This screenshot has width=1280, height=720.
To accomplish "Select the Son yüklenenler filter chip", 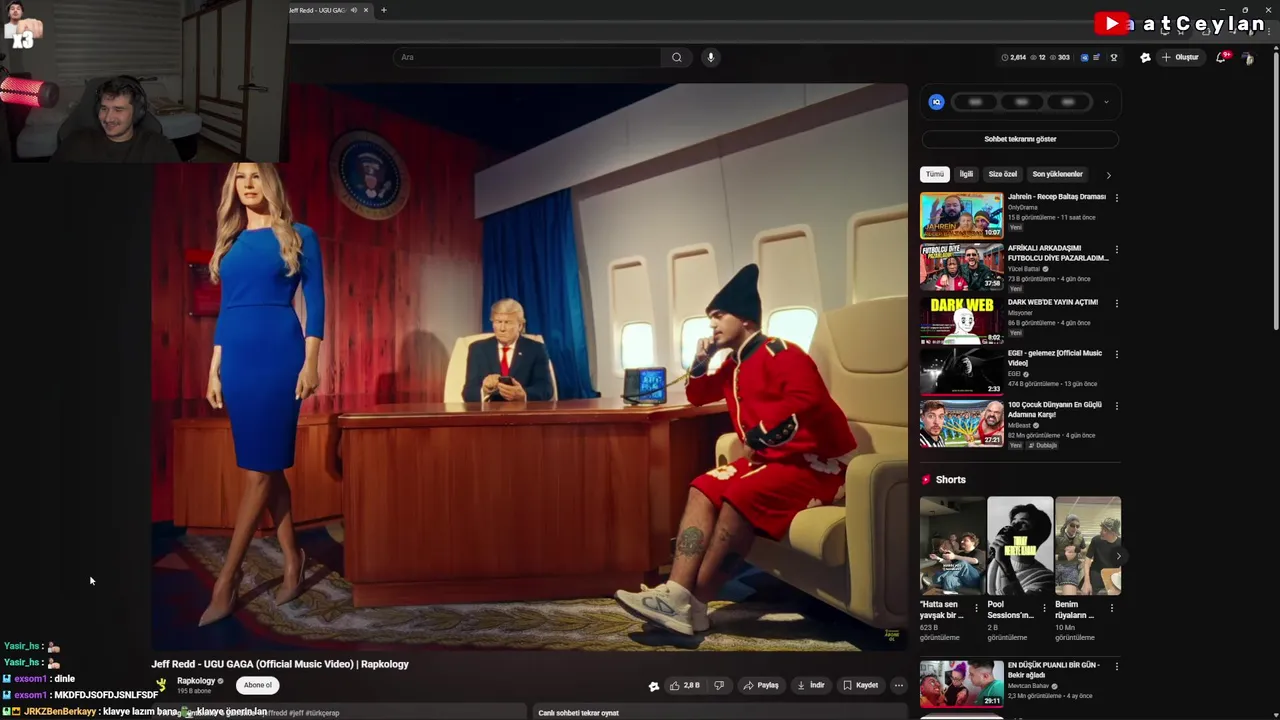I will click(x=1057, y=174).
